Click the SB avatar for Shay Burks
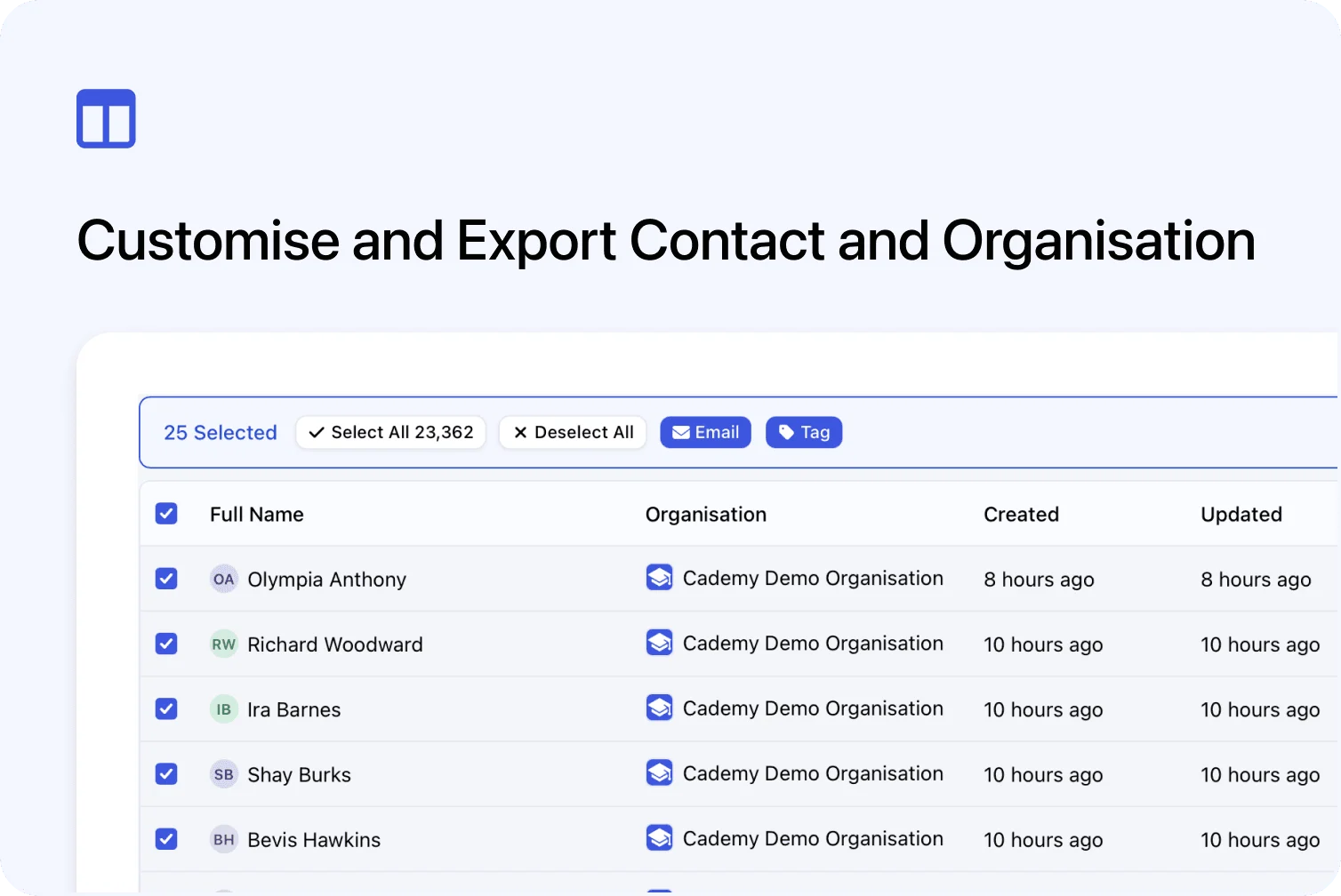This screenshot has width=1341, height=896. (x=223, y=774)
